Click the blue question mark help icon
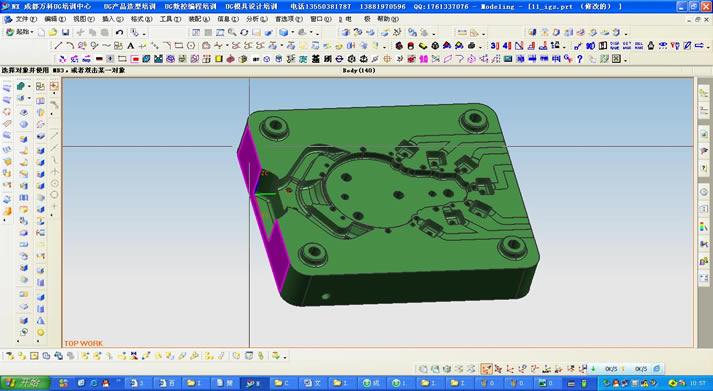The width and height of the screenshot is (713, 391). [580, 59]
